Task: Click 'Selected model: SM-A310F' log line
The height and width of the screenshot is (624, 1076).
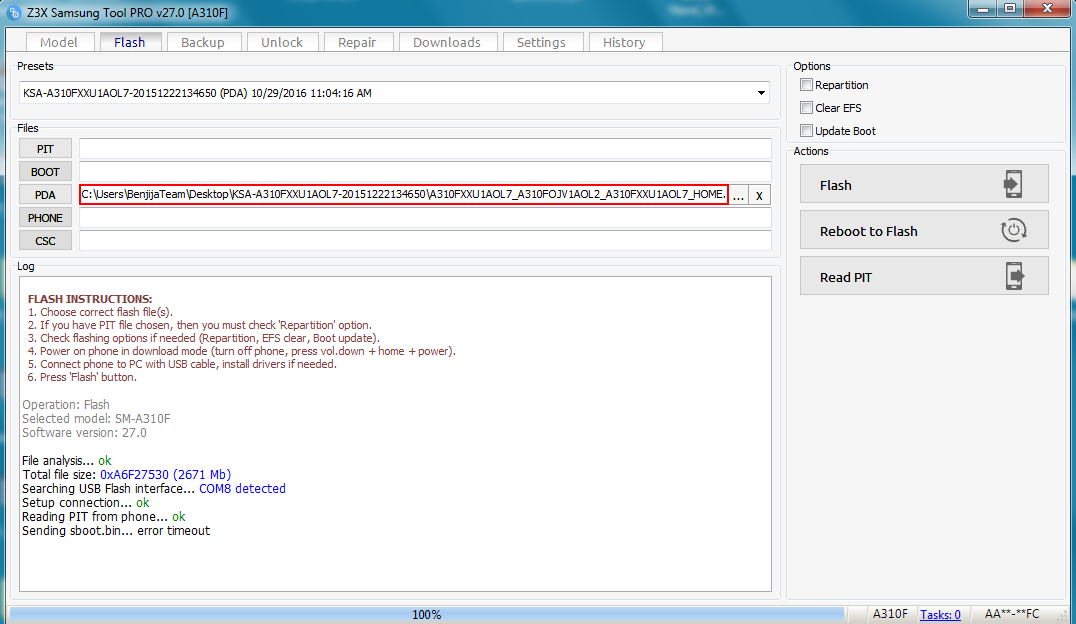Action: click(96, 419)
